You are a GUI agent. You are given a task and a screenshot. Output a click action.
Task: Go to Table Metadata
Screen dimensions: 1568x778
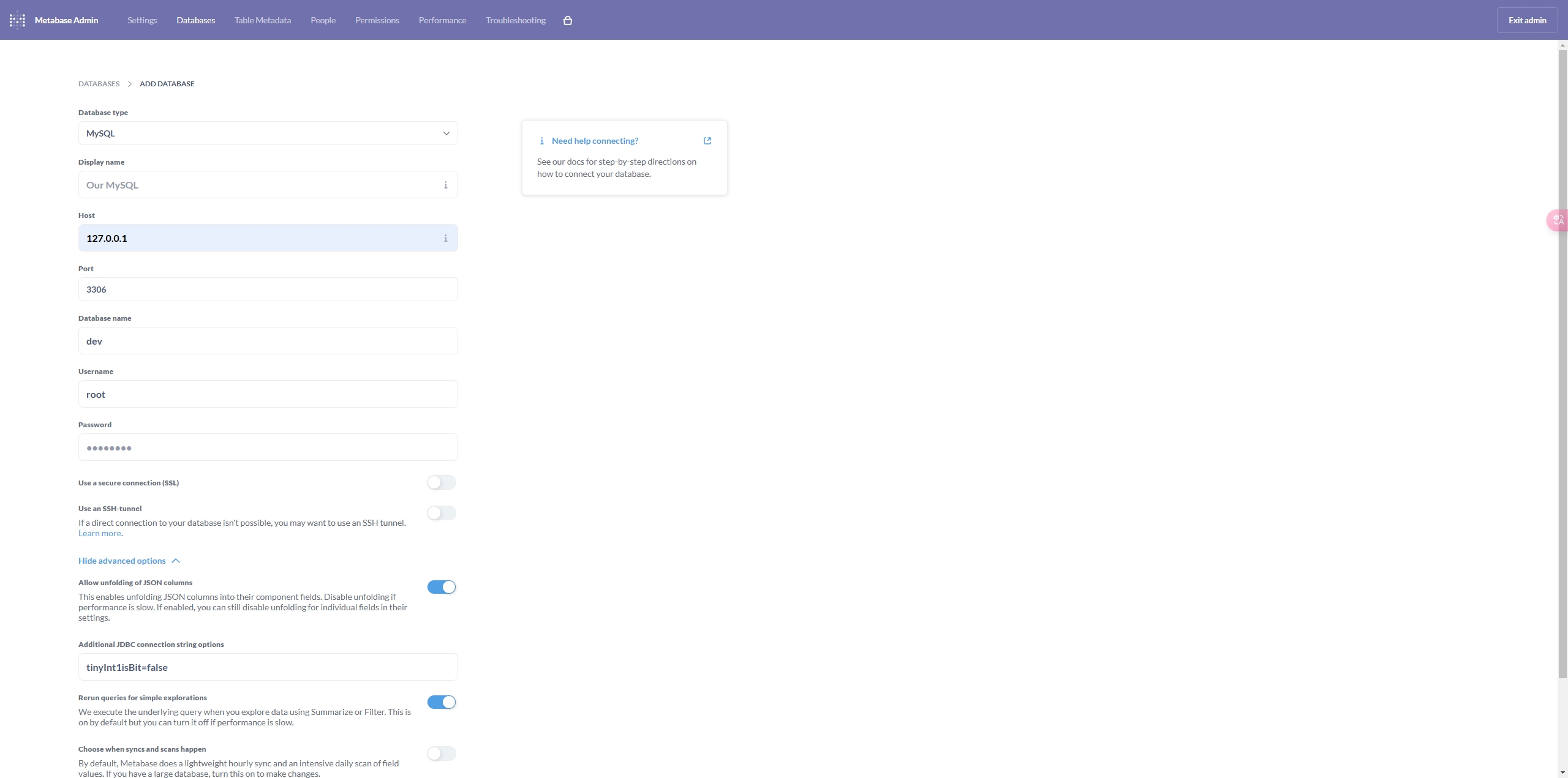click(x=262, y=20)
